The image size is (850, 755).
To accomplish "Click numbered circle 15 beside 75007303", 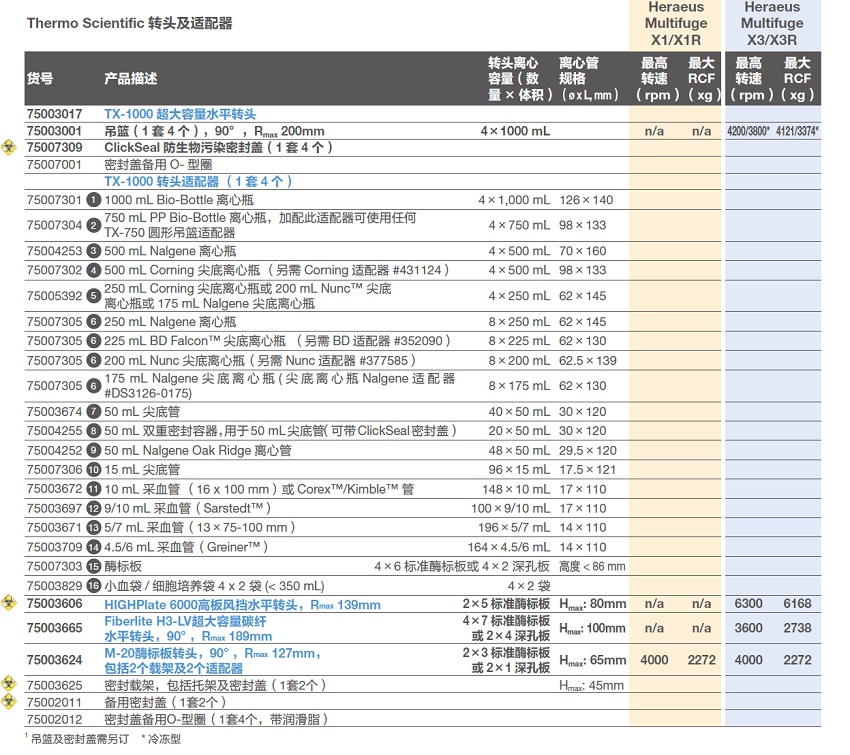I will tap(94, 566).
